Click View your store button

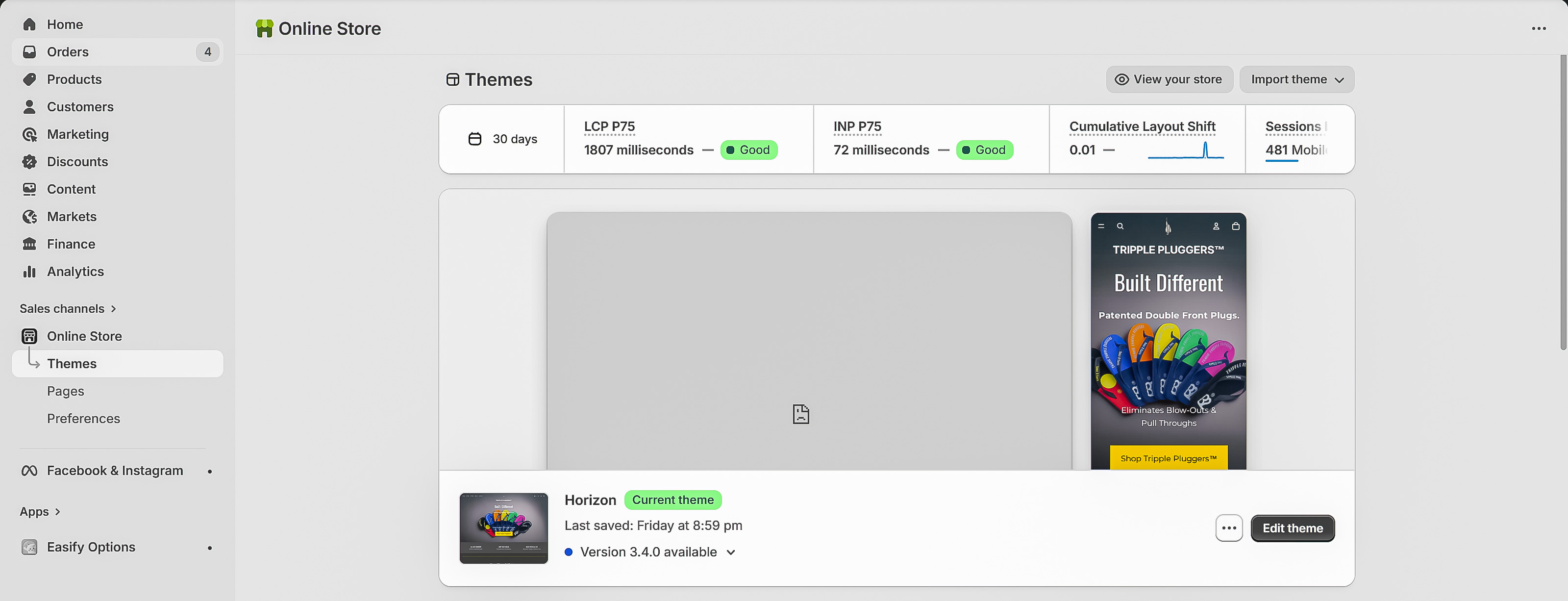(1169, 80)
